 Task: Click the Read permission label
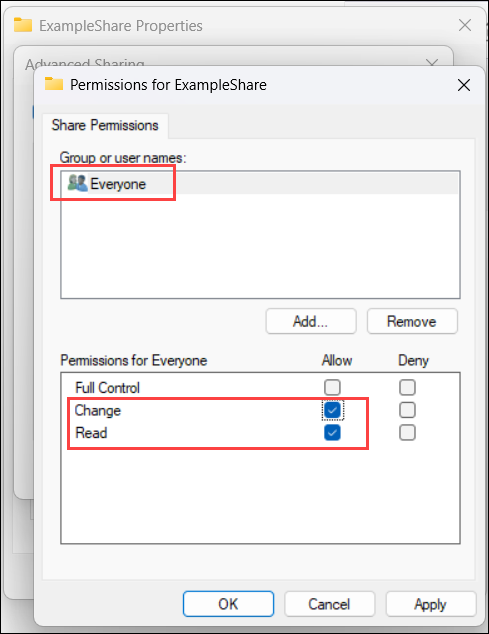coord(91,433)
